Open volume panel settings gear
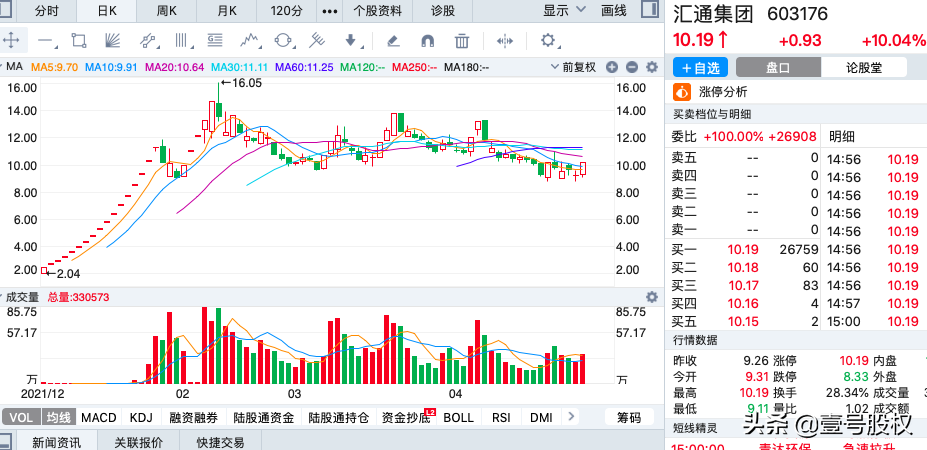 [x=652, y=297]
